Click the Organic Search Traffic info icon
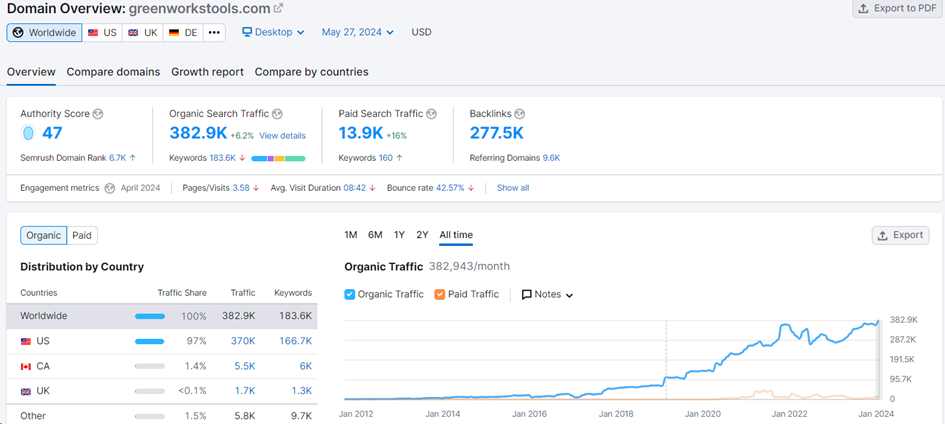This screenshot has height=424, width=945. (277, 114)
